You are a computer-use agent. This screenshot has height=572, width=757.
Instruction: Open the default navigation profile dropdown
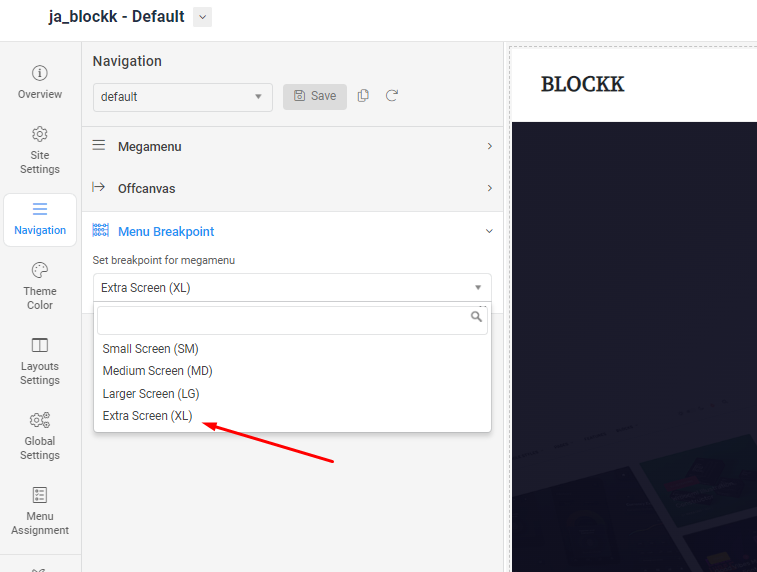(x=182, y=97)
